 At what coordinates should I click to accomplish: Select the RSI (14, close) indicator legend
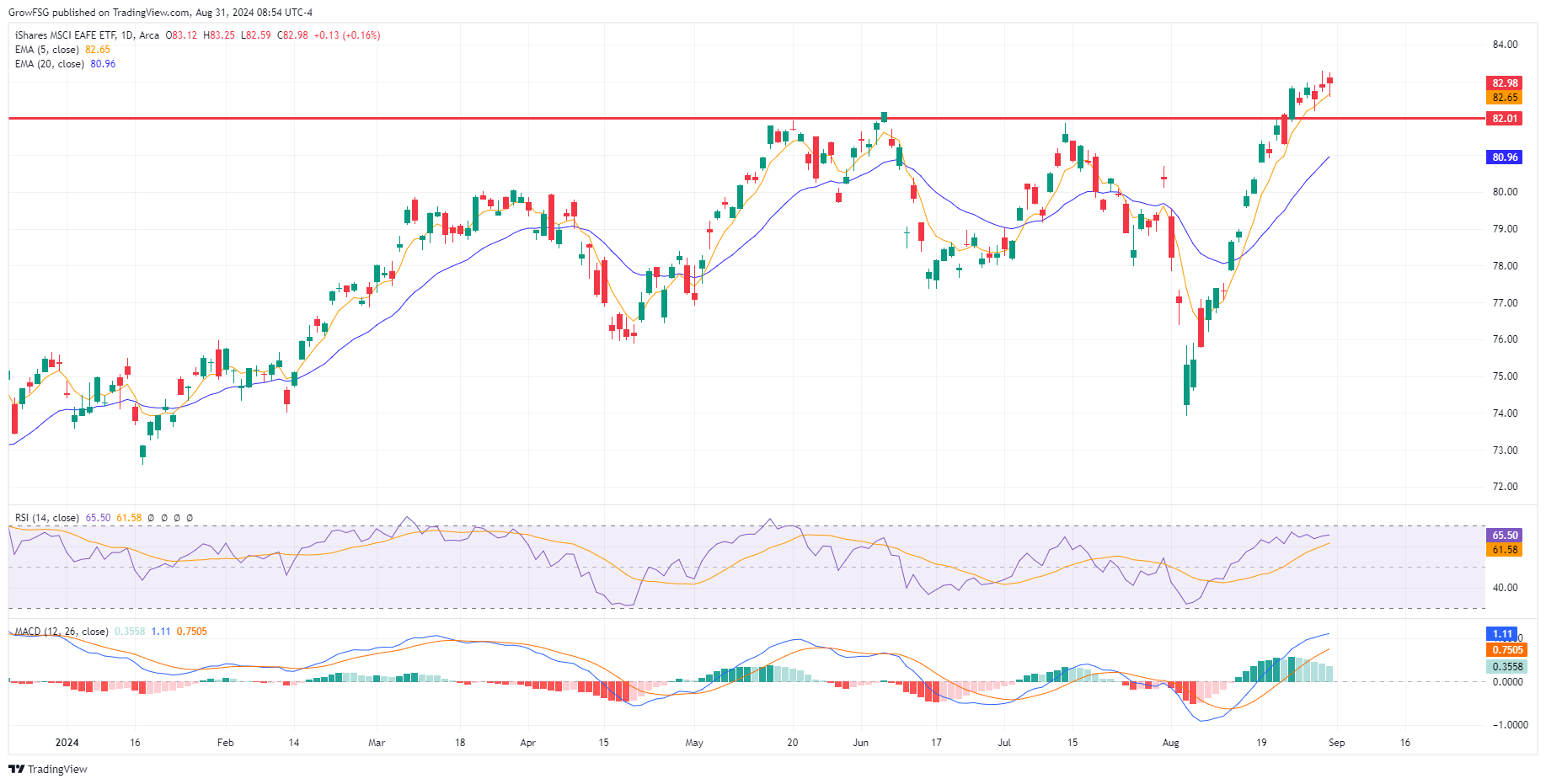[x=46, y=518]
